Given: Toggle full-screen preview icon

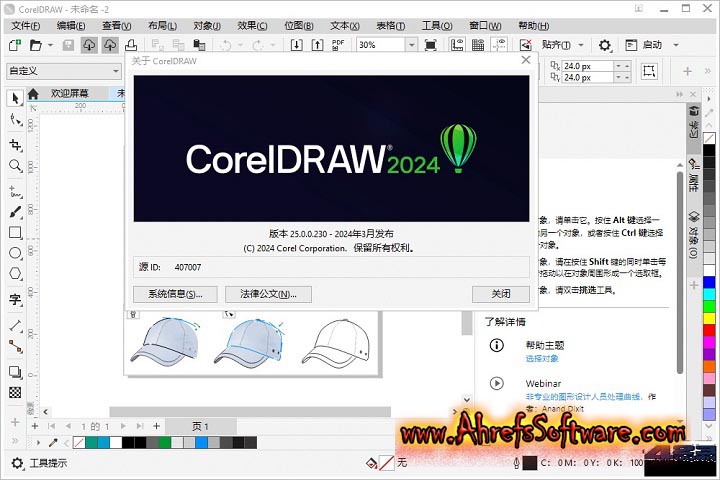Looking at the screenshot, I should pos(430,45).
